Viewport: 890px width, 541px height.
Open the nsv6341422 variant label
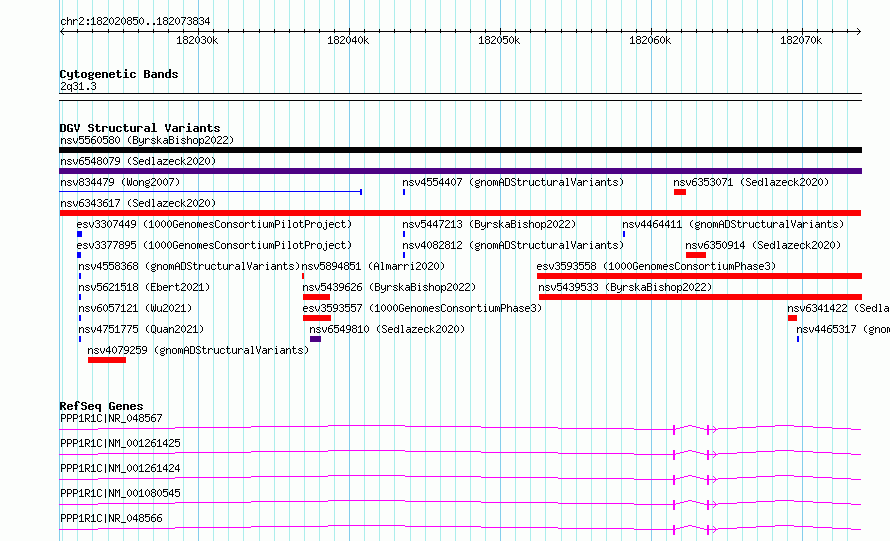[838, 308]
